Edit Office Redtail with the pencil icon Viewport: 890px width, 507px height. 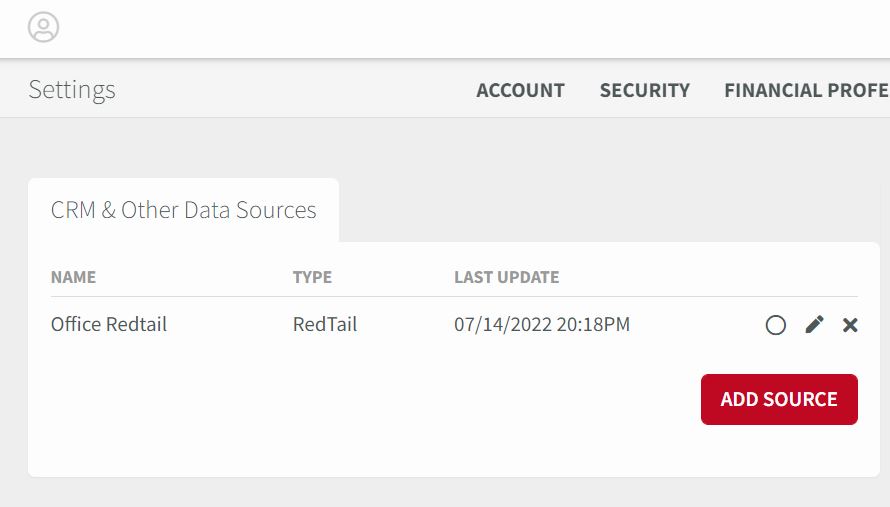815,325
